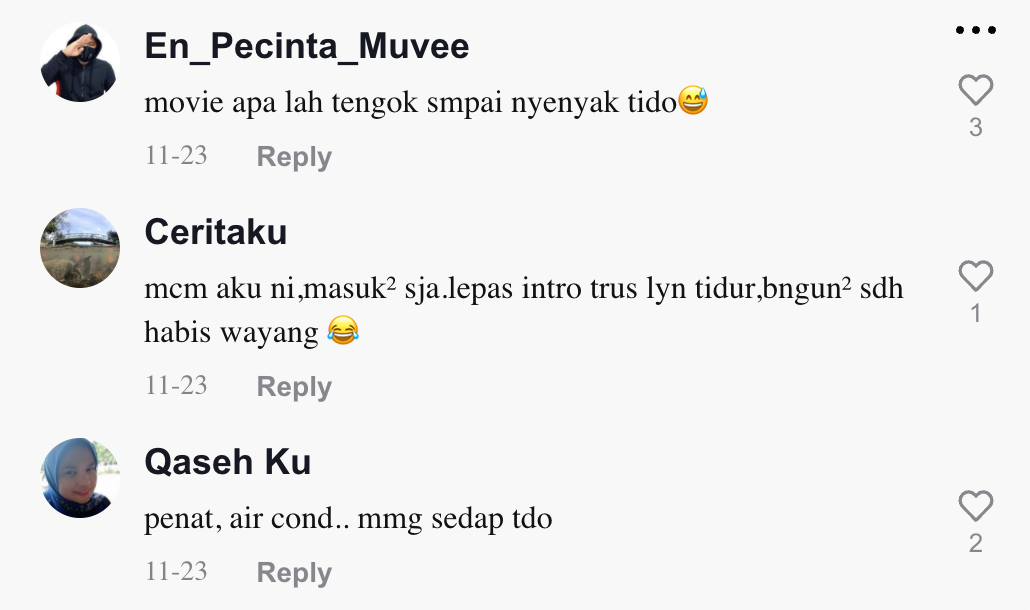Viewport: 1030px width, 610px height.
Task: Go to the Ceritaku username link
Action: click(216, 232)
